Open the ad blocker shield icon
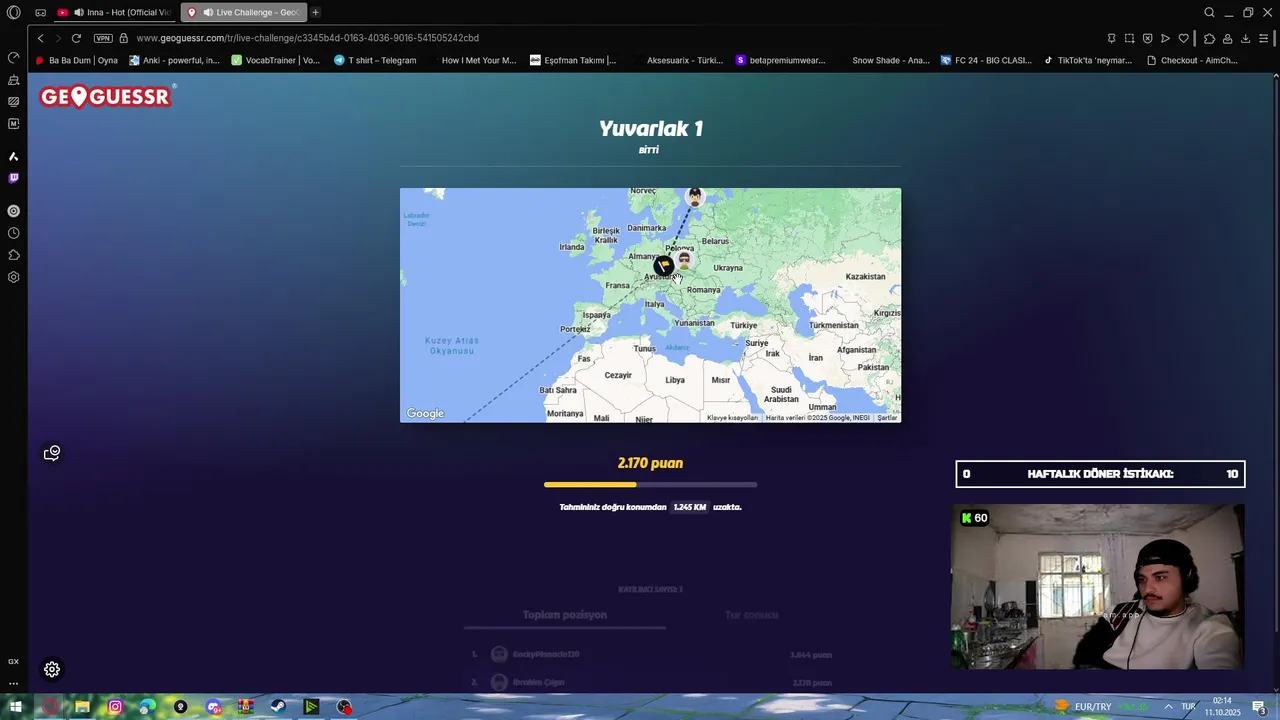The width and height of the screenshot is (1280, 720). pos(1147,38)
